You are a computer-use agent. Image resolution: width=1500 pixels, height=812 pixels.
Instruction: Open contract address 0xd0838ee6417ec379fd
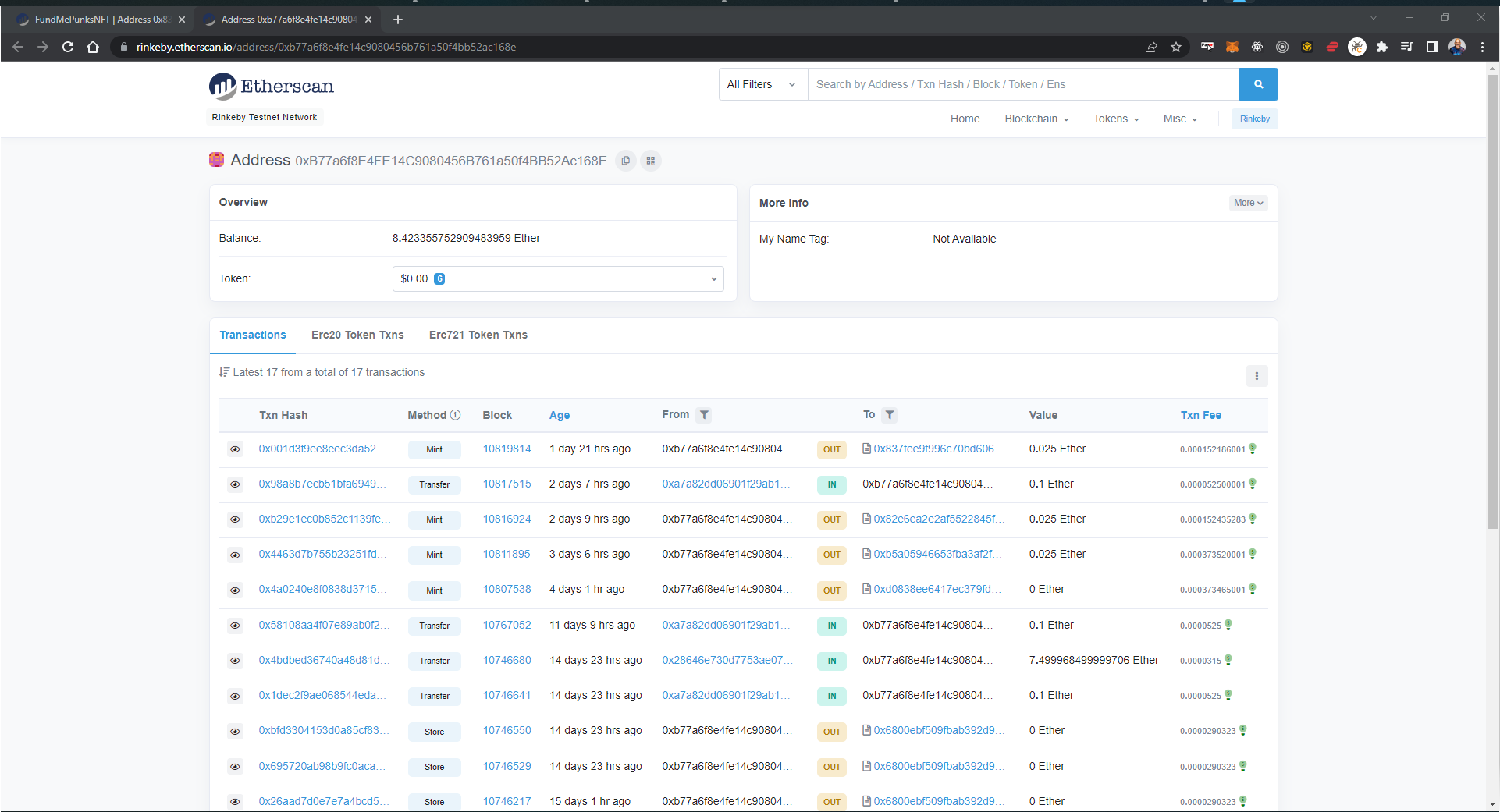pos(937,589)
